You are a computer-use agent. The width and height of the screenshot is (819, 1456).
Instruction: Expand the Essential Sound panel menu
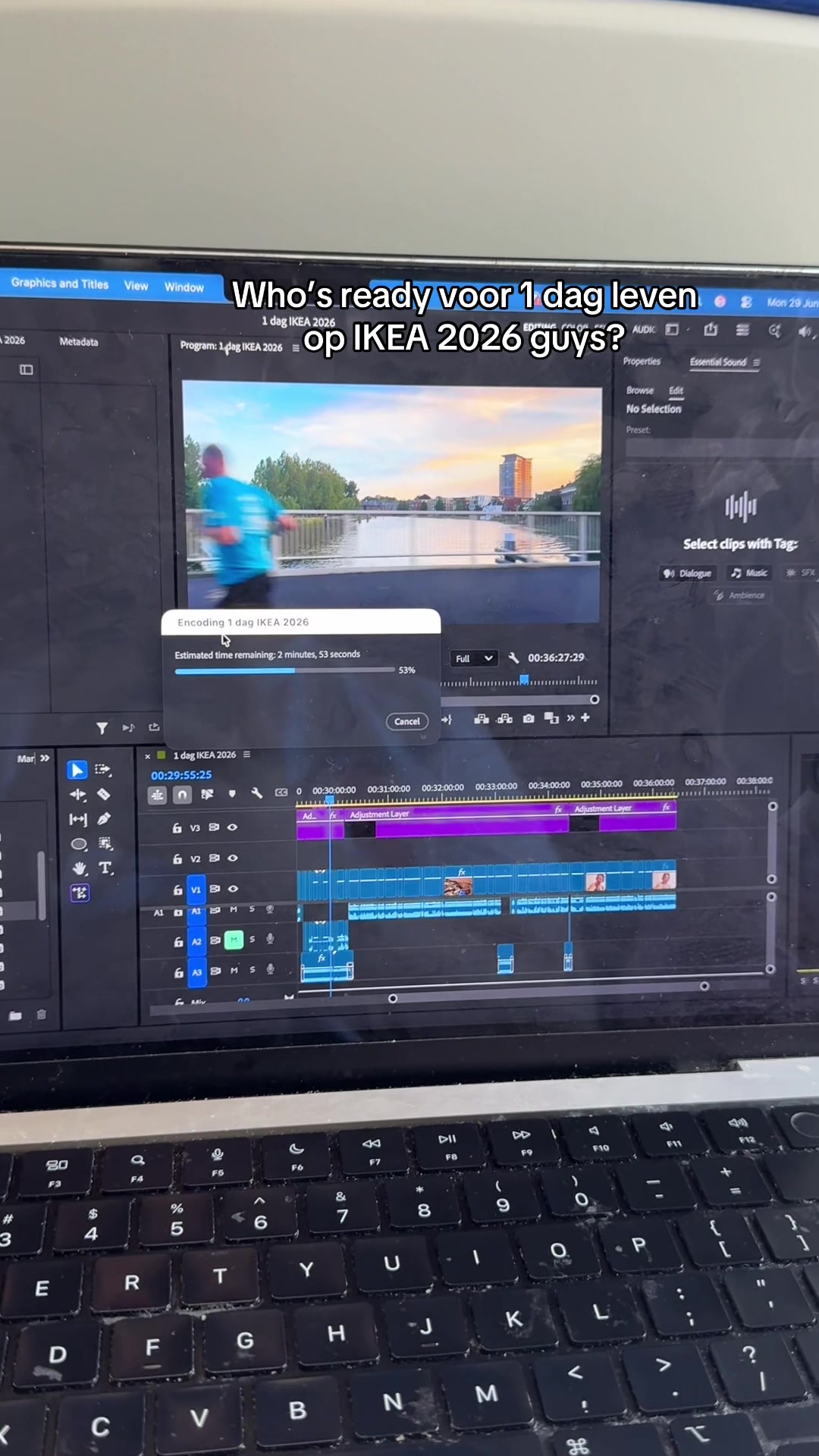coord(756,362)
